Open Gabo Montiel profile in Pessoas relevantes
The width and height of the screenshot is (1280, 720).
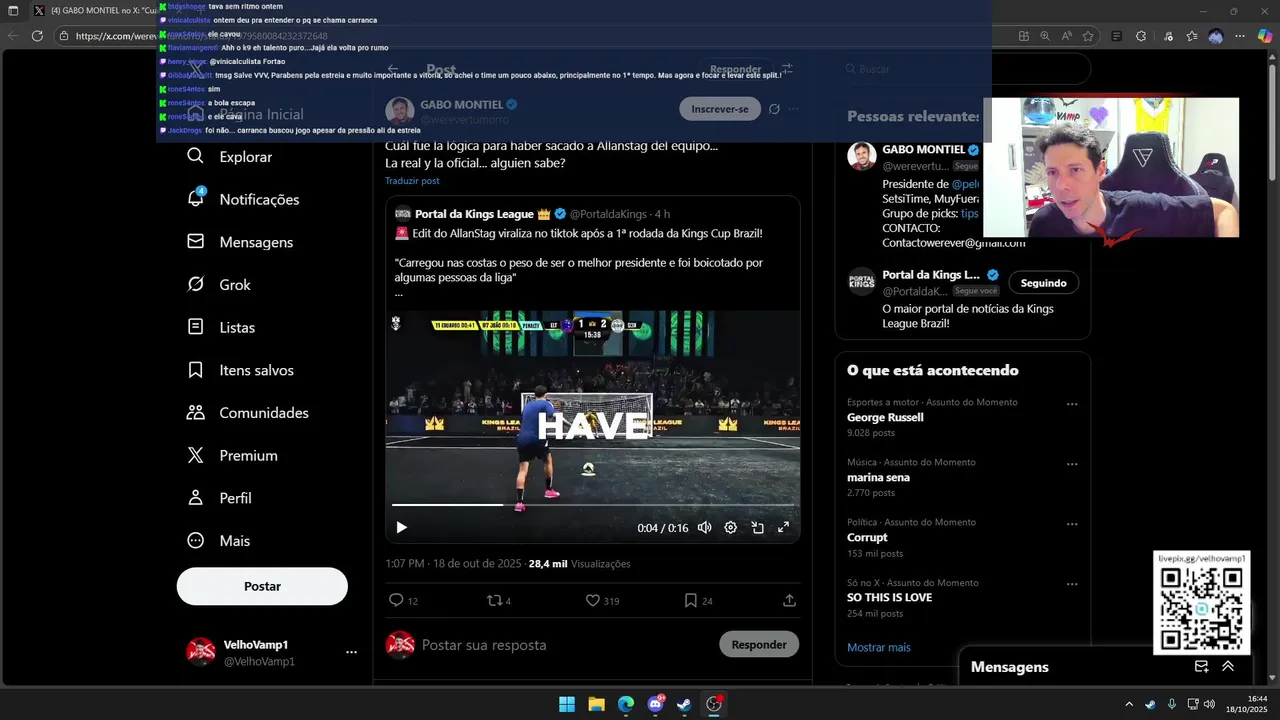923,149
